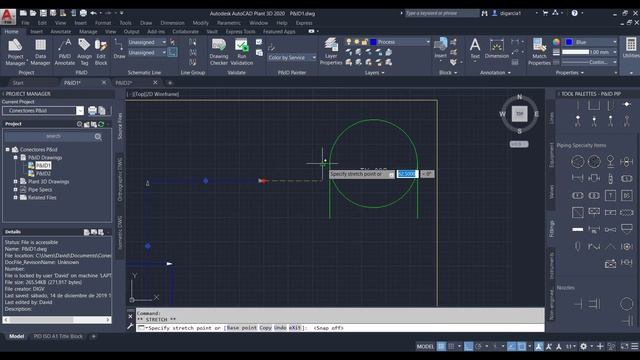The image size is (640, 360).
Task: Click the Assign Tag tool
Action: coord(84,52)
